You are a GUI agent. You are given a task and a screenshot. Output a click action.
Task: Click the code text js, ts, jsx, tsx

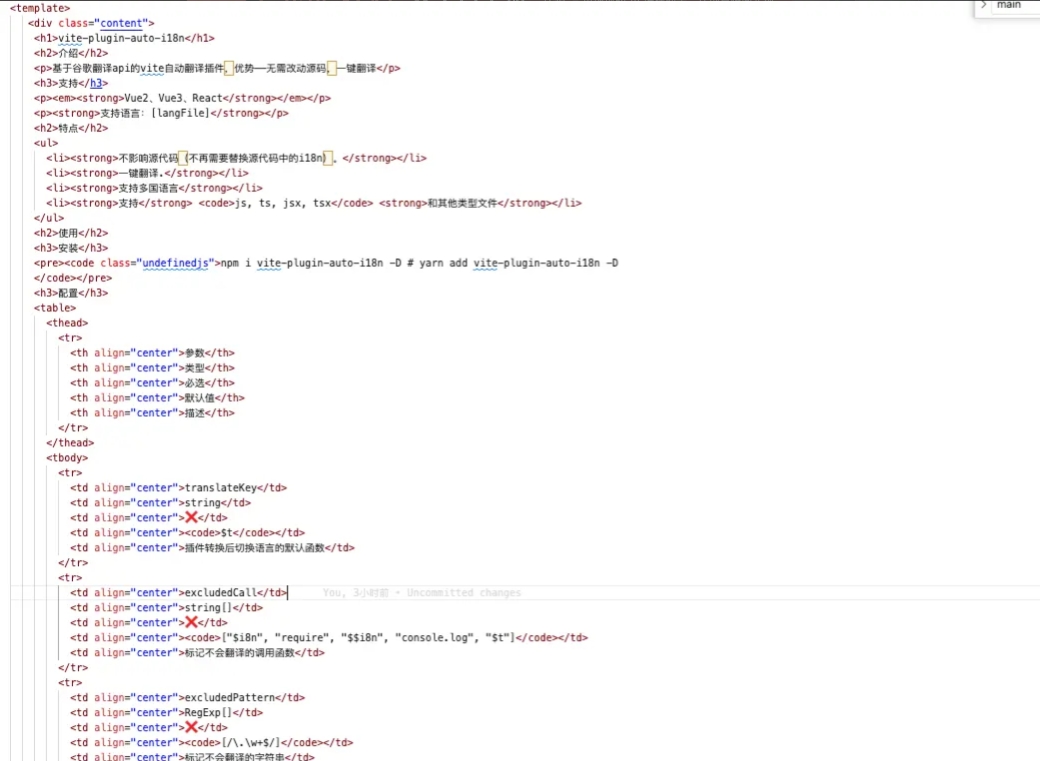[285, 203]
